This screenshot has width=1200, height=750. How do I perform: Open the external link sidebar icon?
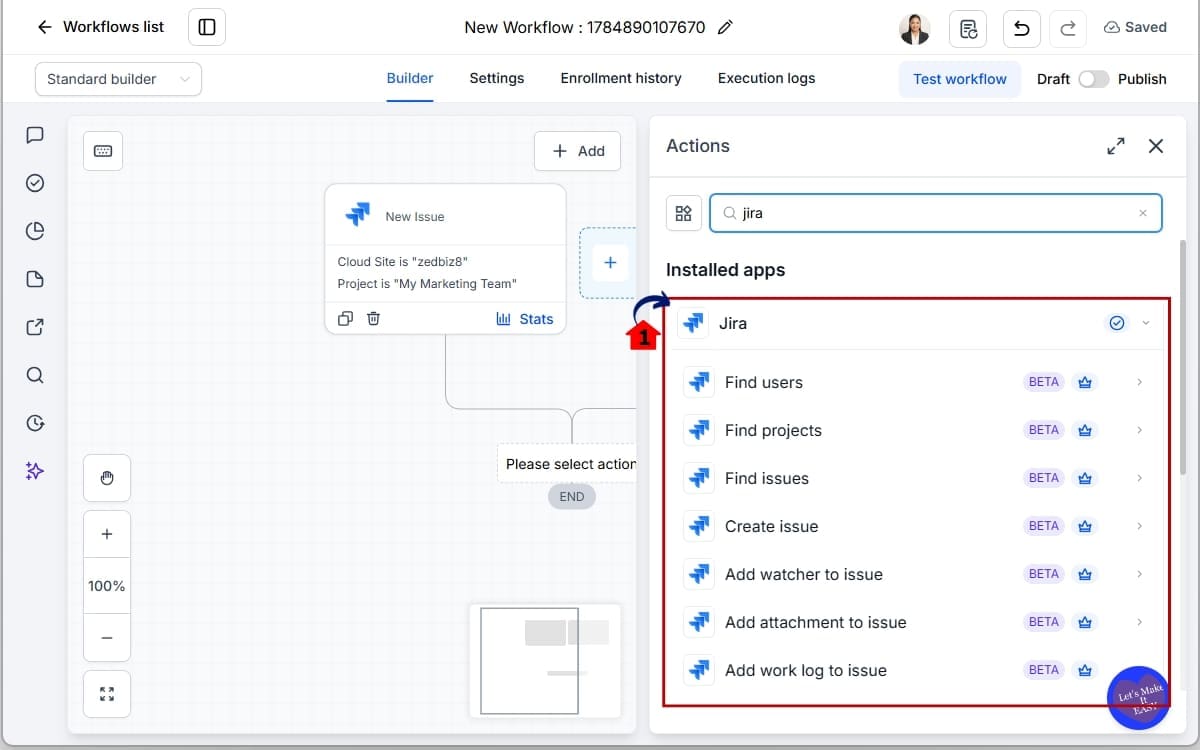pos(35,327)
